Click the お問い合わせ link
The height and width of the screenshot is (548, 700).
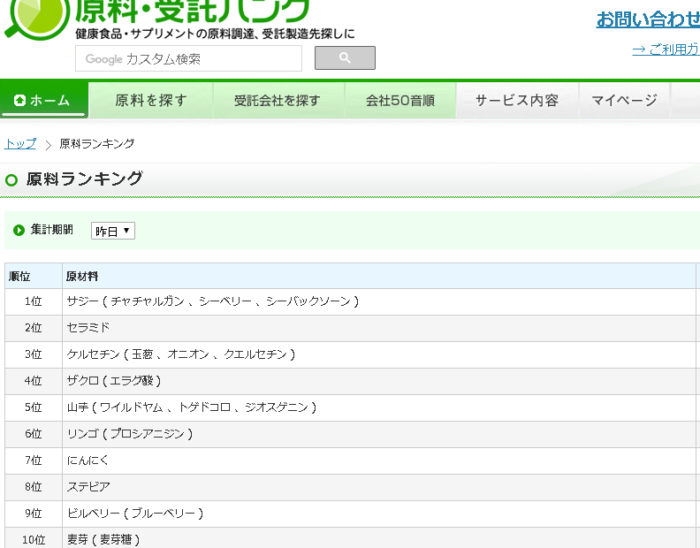tap(647, 19)
